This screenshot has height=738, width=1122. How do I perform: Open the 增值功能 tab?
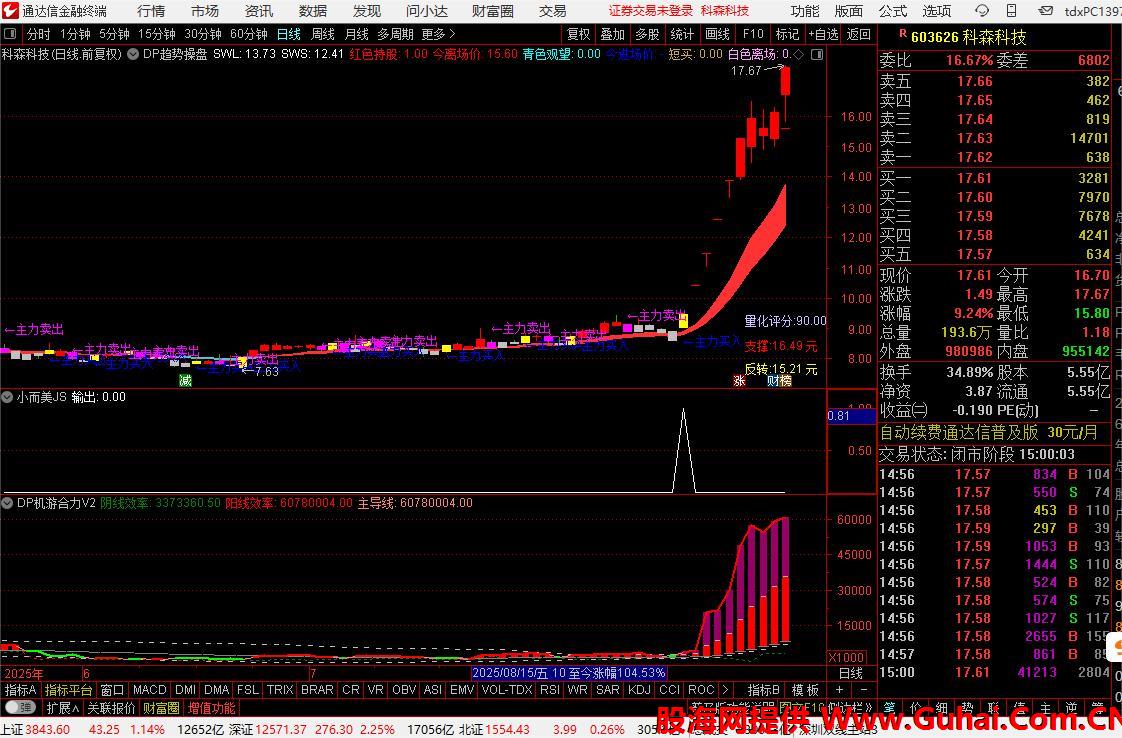tap(211, 708)
